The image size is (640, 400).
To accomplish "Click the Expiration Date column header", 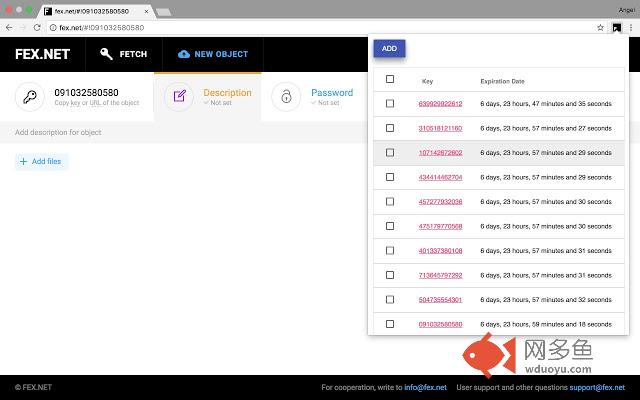I will pos(502,81).
